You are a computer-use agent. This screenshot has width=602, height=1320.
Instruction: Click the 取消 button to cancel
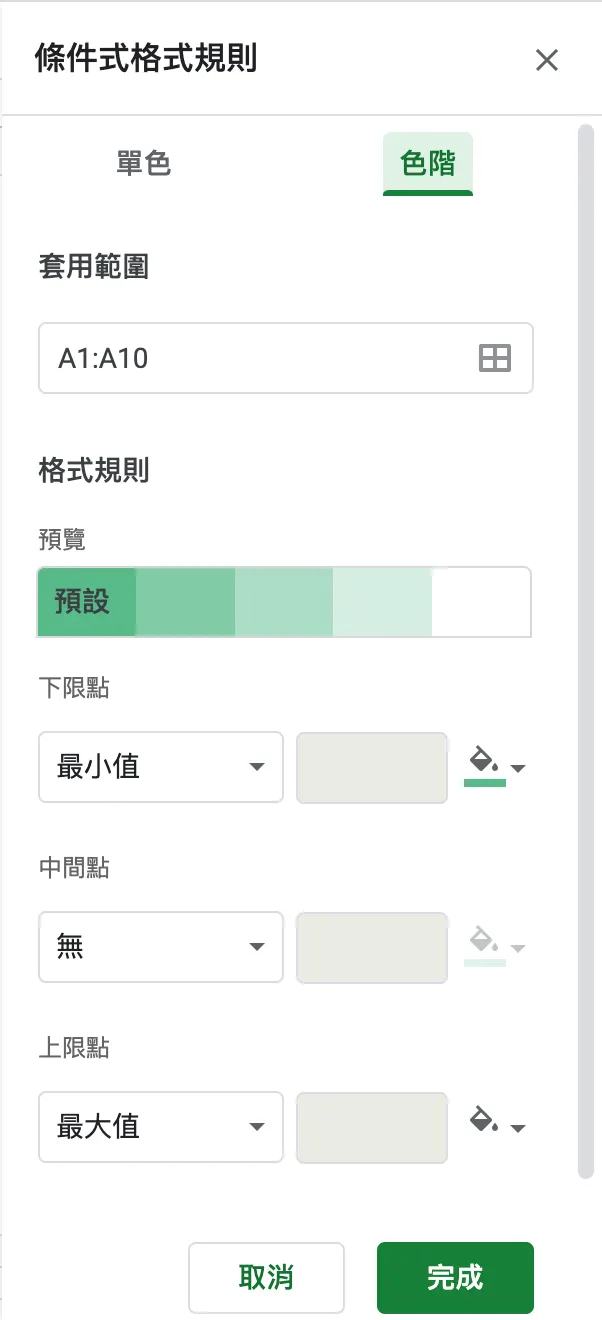tap(266, 1278)
